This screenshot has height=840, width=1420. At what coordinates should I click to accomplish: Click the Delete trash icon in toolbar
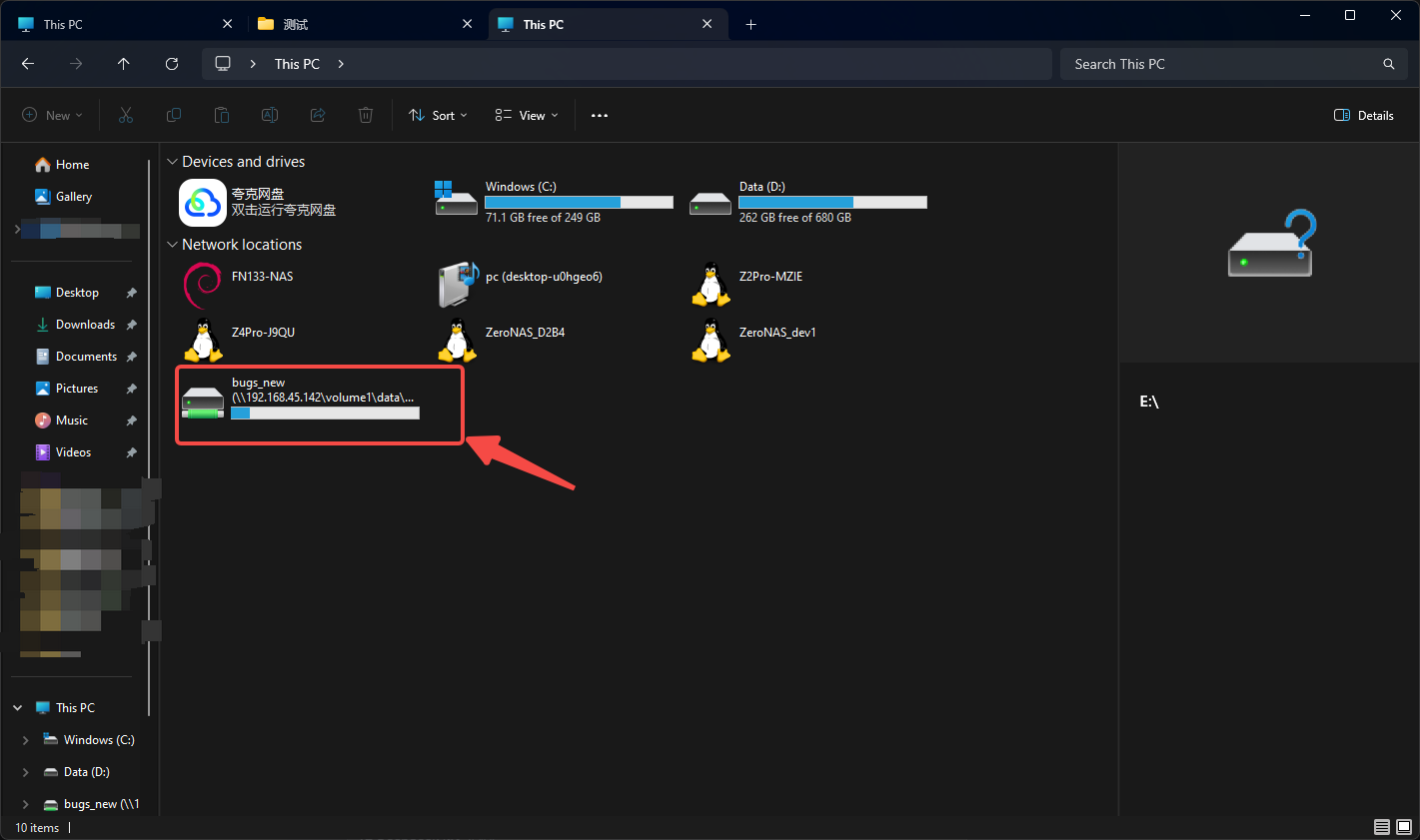pos(366,116)
